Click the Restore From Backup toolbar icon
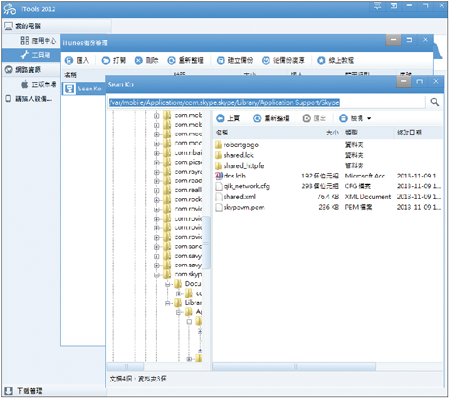450x399 pixels. click(266, 60)
